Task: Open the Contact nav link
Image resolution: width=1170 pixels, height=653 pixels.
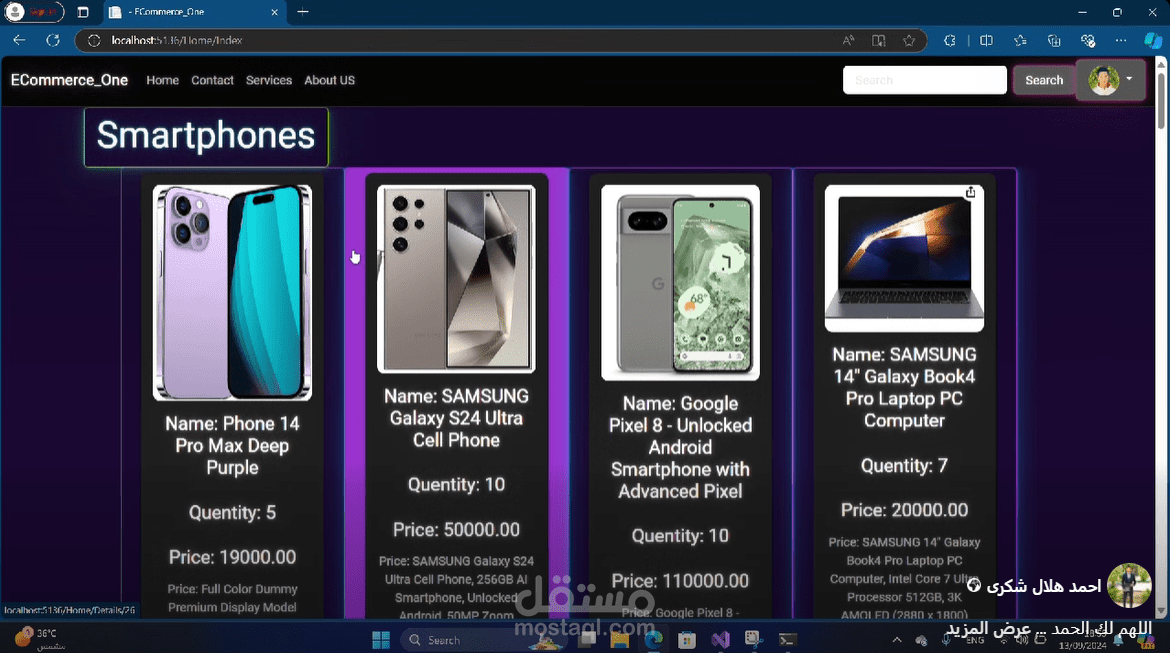Action: [212, 80]
